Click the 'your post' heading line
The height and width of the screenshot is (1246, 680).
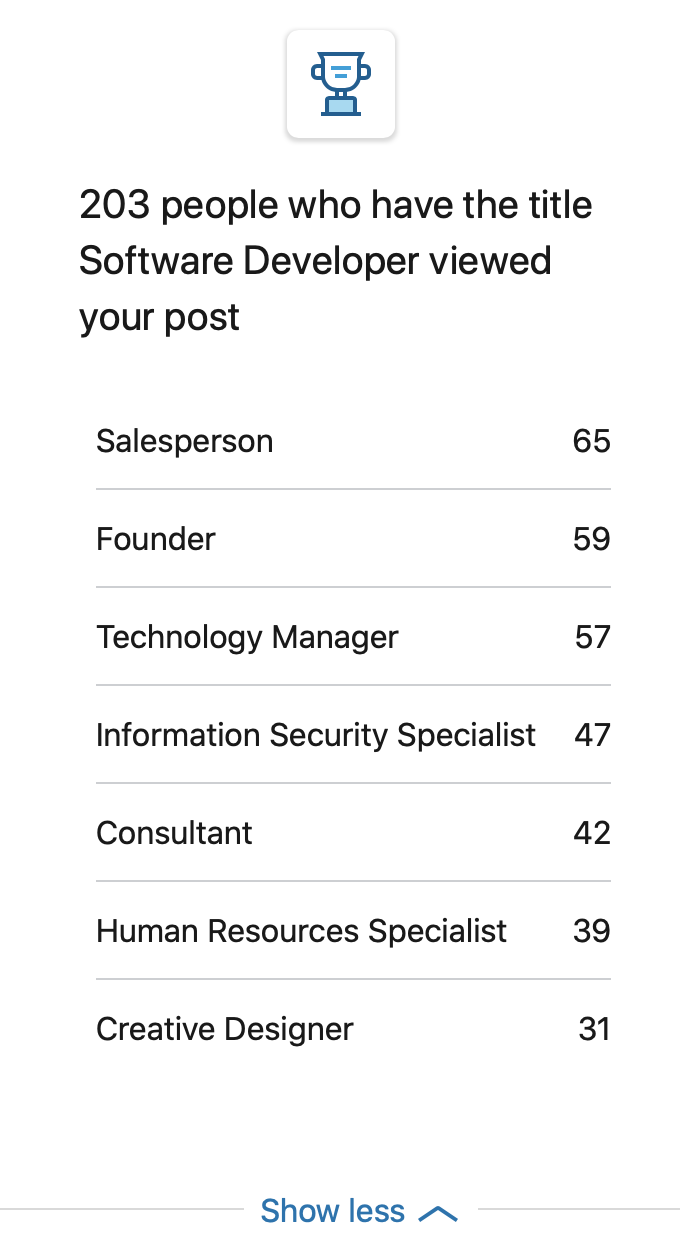pyautogui.click(x=160, y=318)
